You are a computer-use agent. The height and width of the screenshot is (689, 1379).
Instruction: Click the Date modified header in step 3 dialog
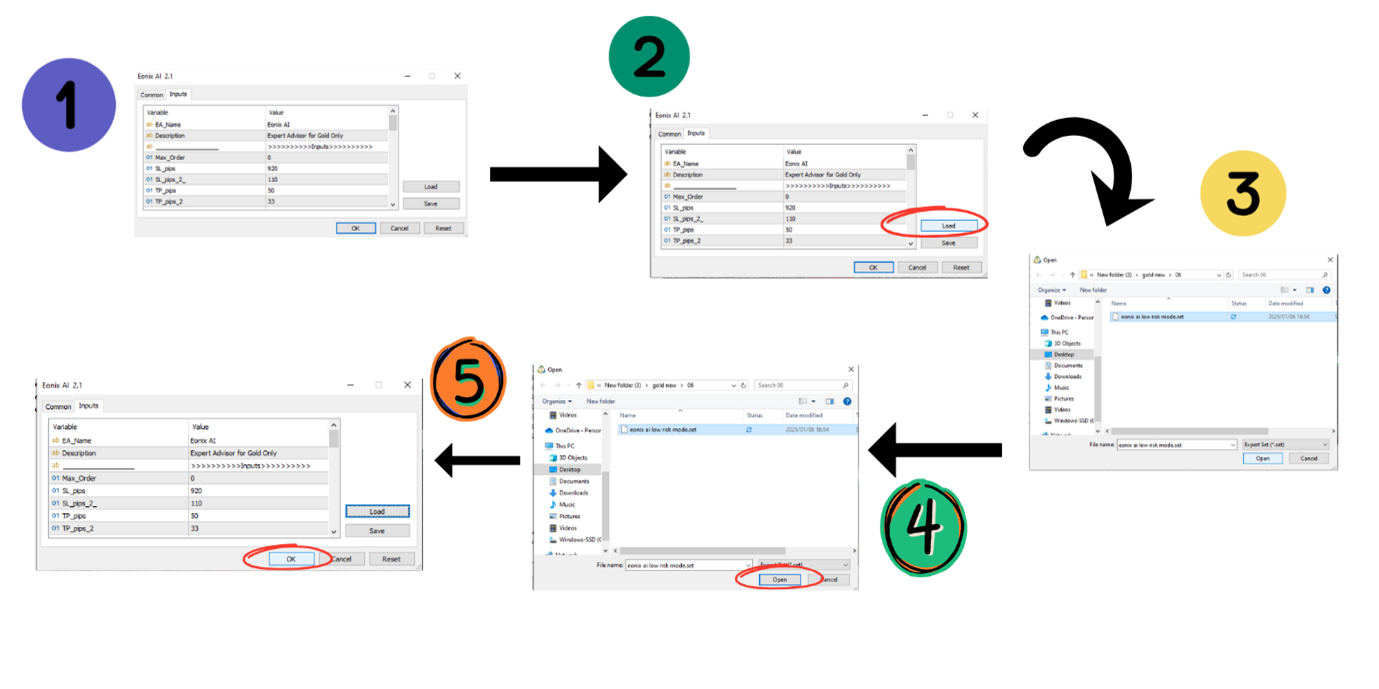tap(1286, 303)
